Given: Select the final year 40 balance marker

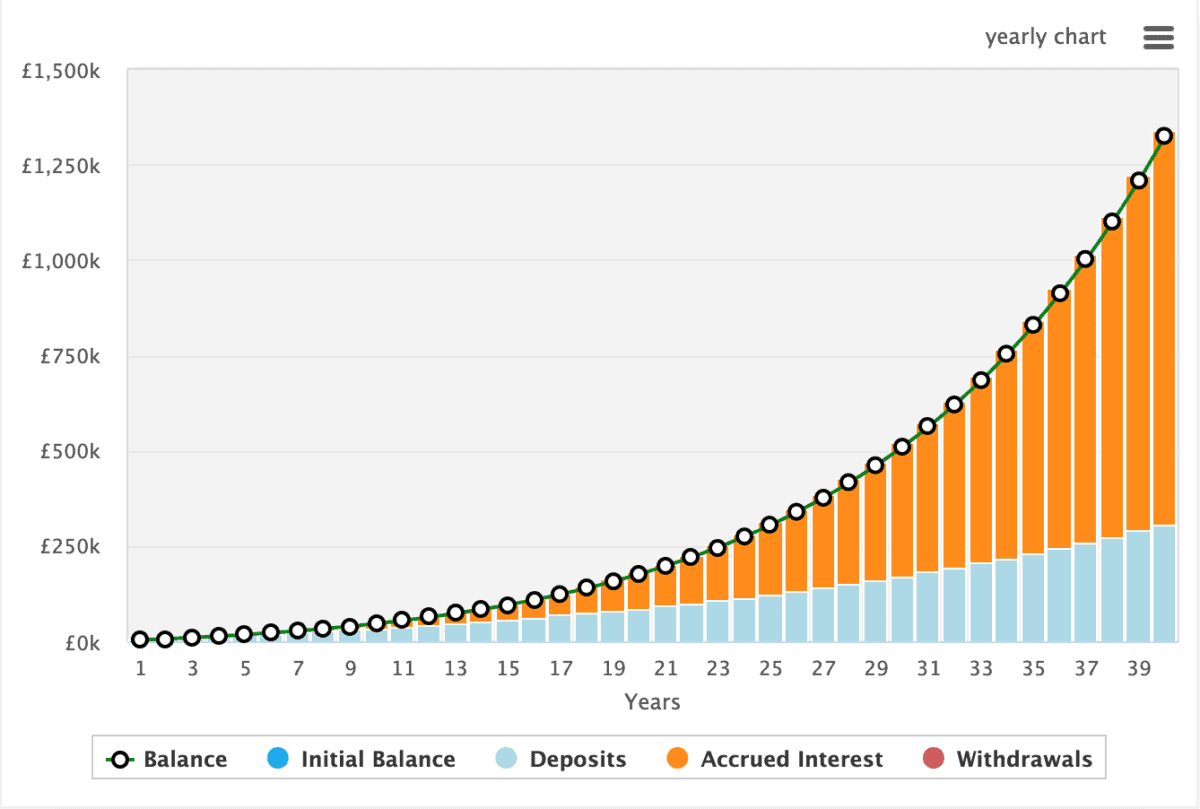Looking at the screenshot, I should point(1164,135).
